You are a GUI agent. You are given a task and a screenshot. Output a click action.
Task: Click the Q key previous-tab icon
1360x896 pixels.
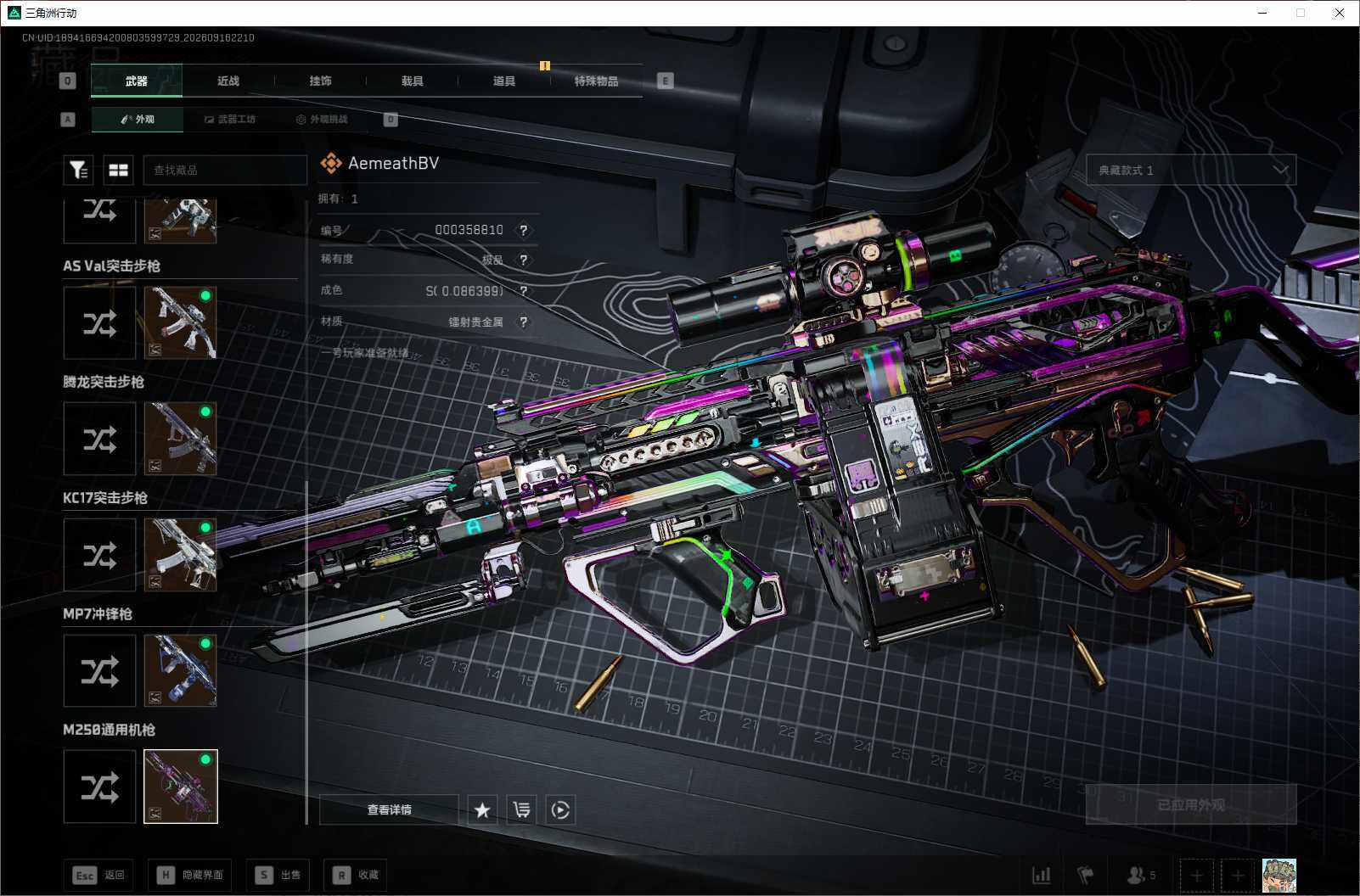coord(68,81)
